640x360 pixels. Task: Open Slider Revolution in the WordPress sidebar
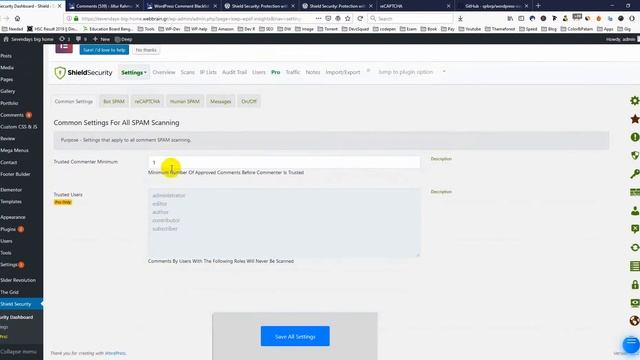tap(18, 280)
